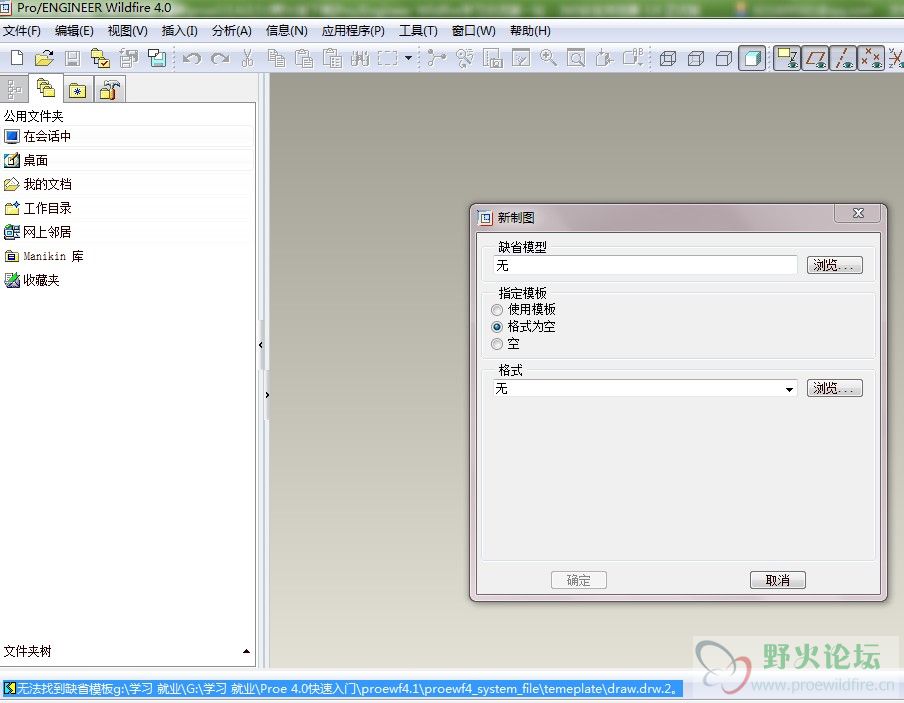Switch to the Connections tab icon
Image resolution: width=904 pixels, height=703 pixels.
(x=109, y=90)
